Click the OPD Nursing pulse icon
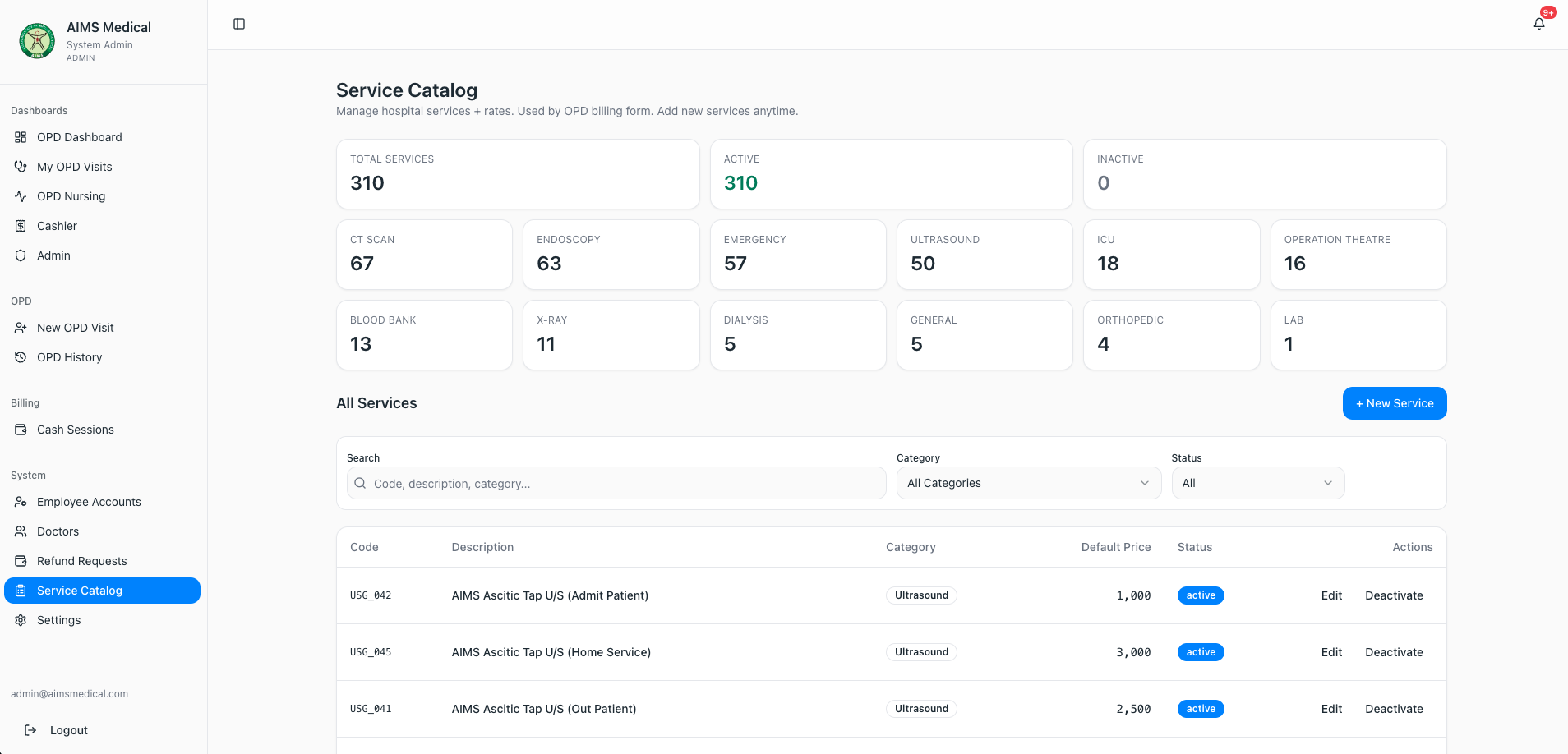This screenshot has height=754, width=1568. [21, 196]
